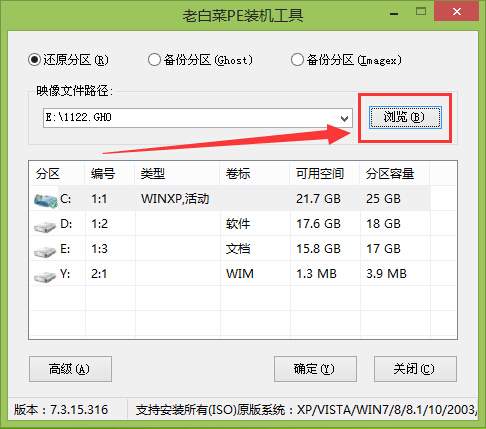Select the 备份分区 (Imagex) radio option
The width and height of the screenshot is (486, 429).
coord(346,60)
